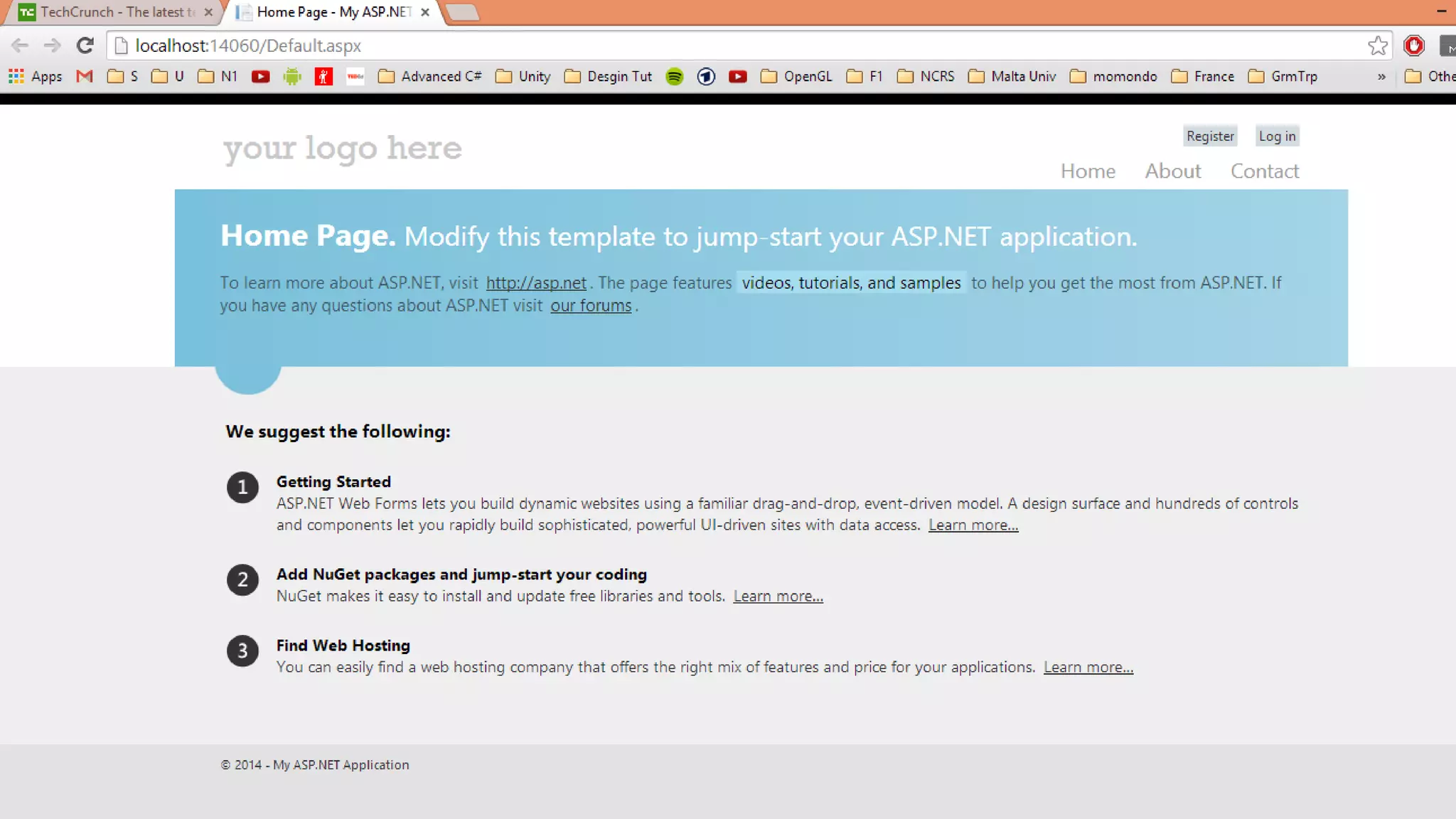Open the Gmail bookmark icon
Screen dimensions: 1456x819
85,76
